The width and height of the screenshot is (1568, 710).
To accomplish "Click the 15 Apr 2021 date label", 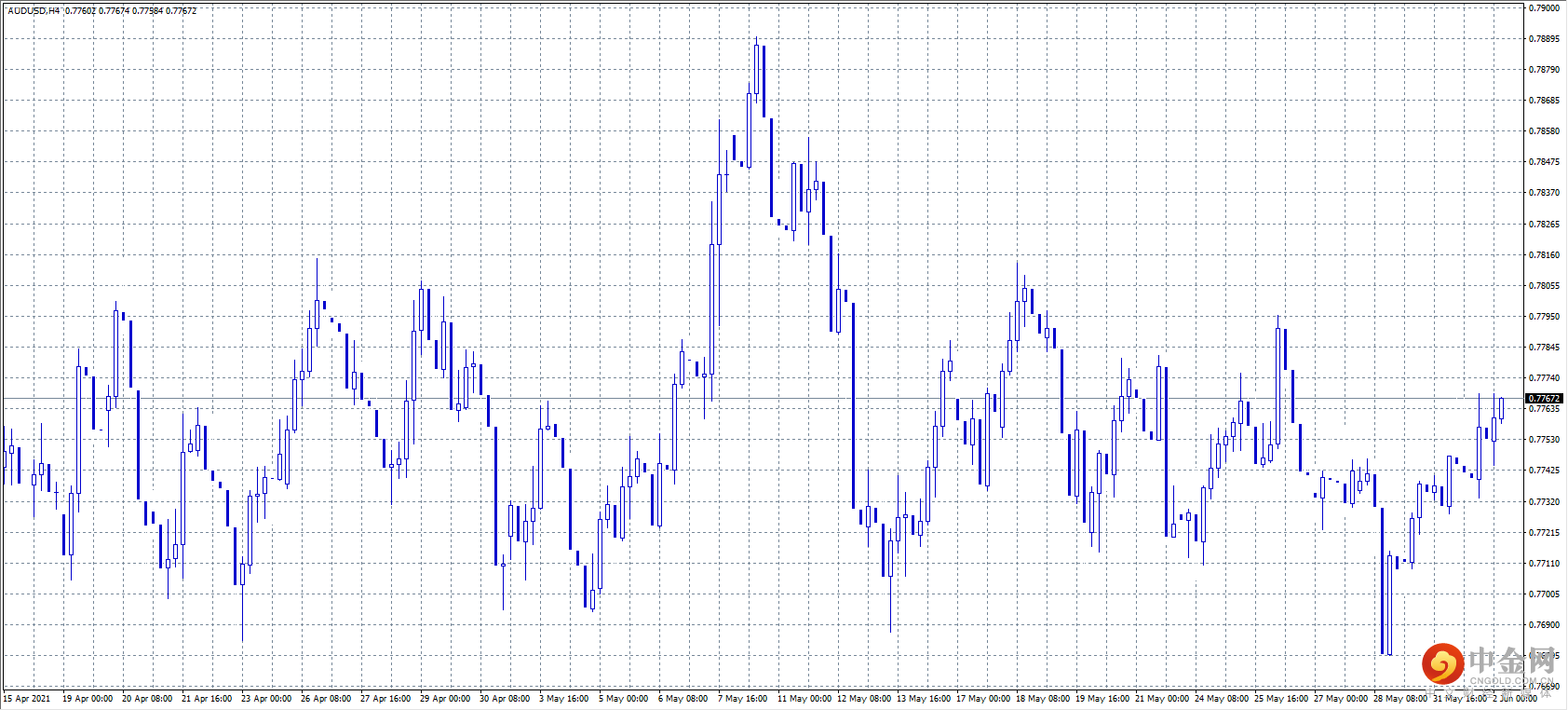I will pos(27,699).
